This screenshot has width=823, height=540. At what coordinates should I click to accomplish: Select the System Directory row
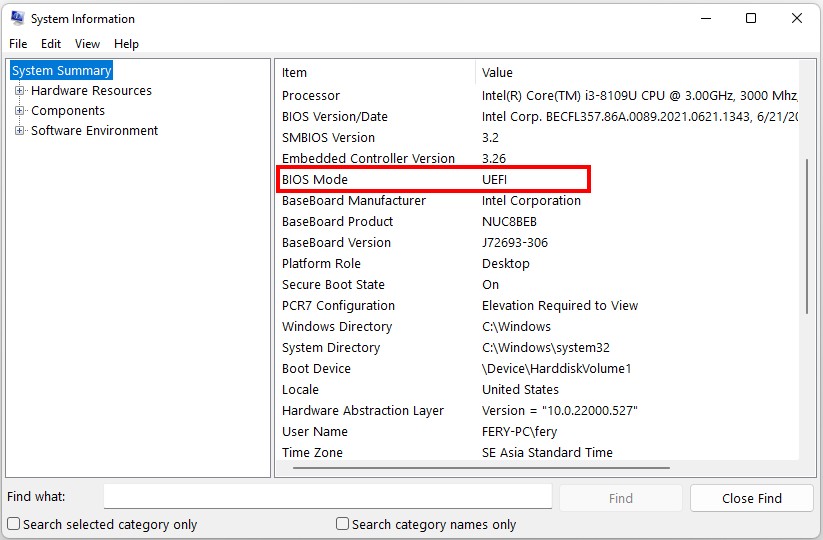(x=537, y=347)
